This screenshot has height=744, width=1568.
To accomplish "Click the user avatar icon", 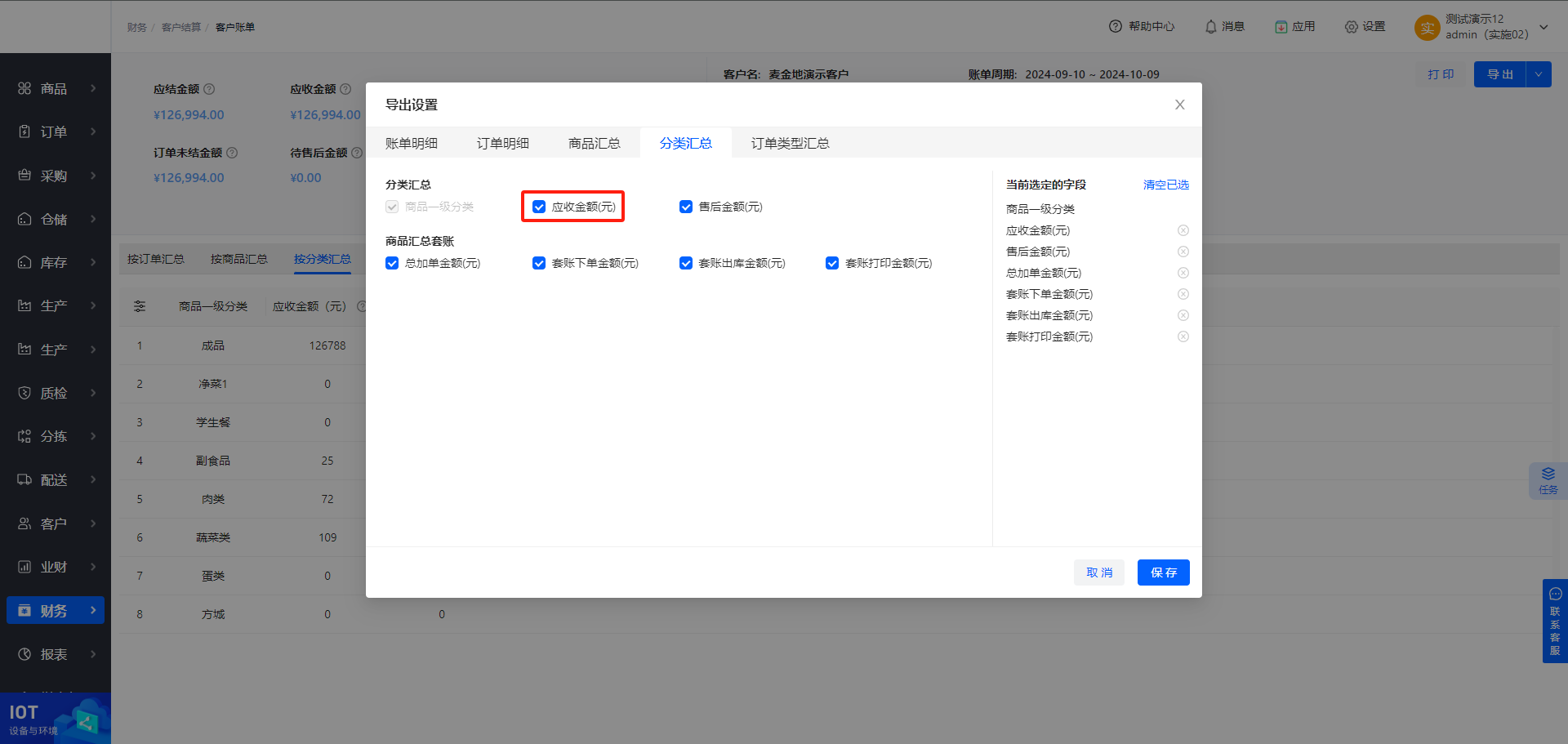I will (x=1428, y=28).
